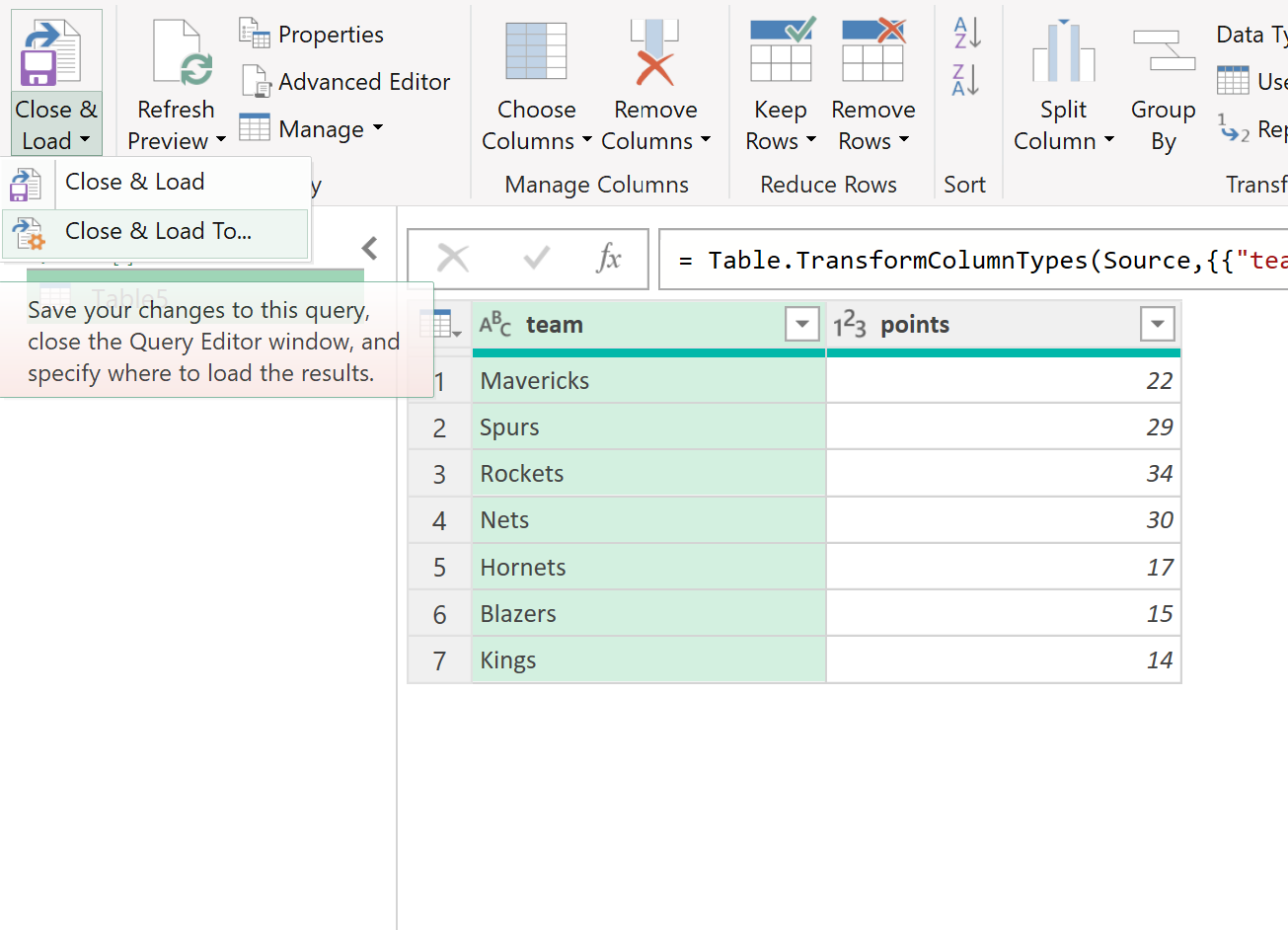Sort ascending with the A-Z icon
Image resolution: width=1288 pixels, height=930 pixels.
965,33
